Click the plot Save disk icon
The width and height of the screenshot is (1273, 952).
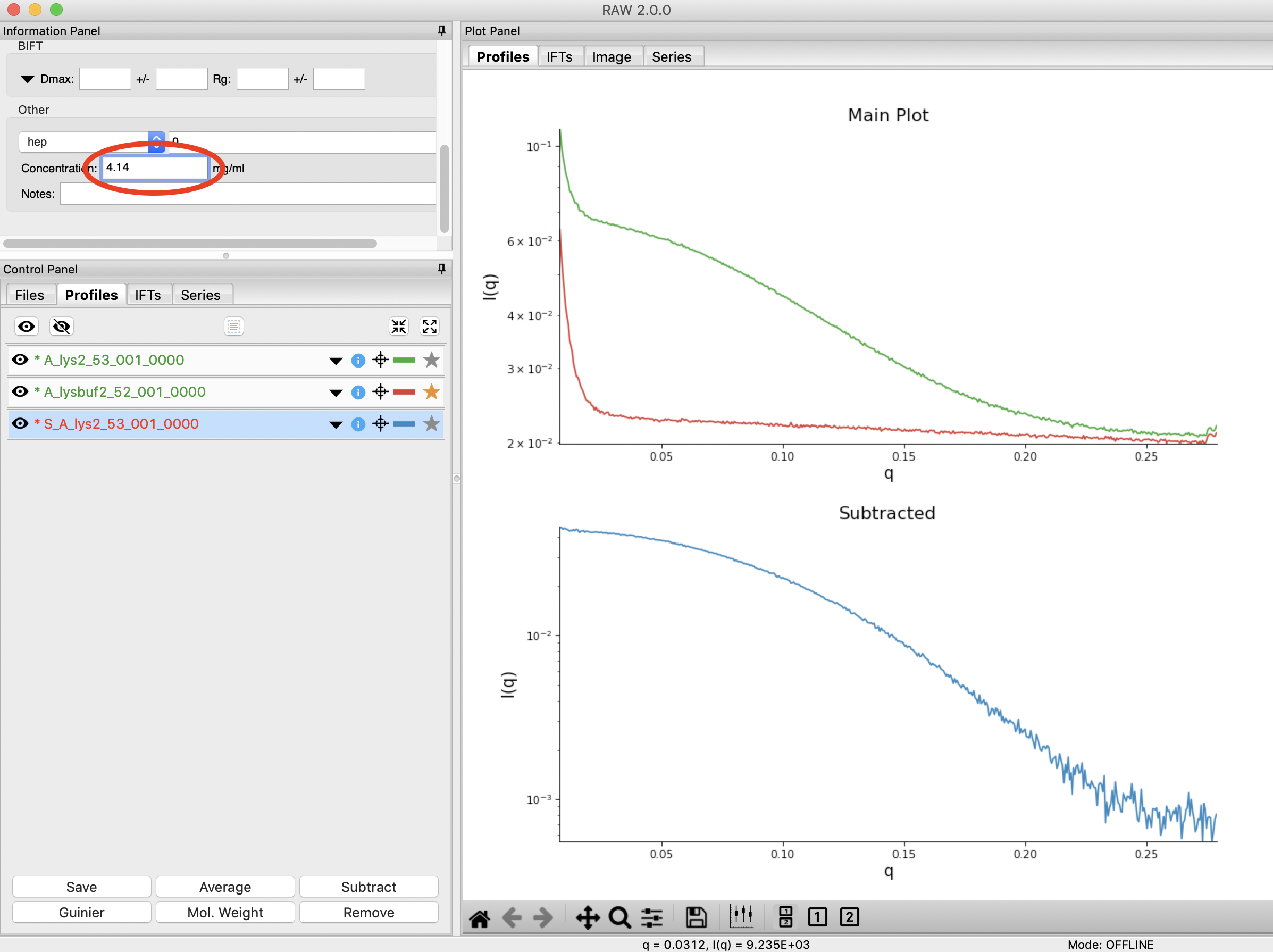(x=696, y=917)
